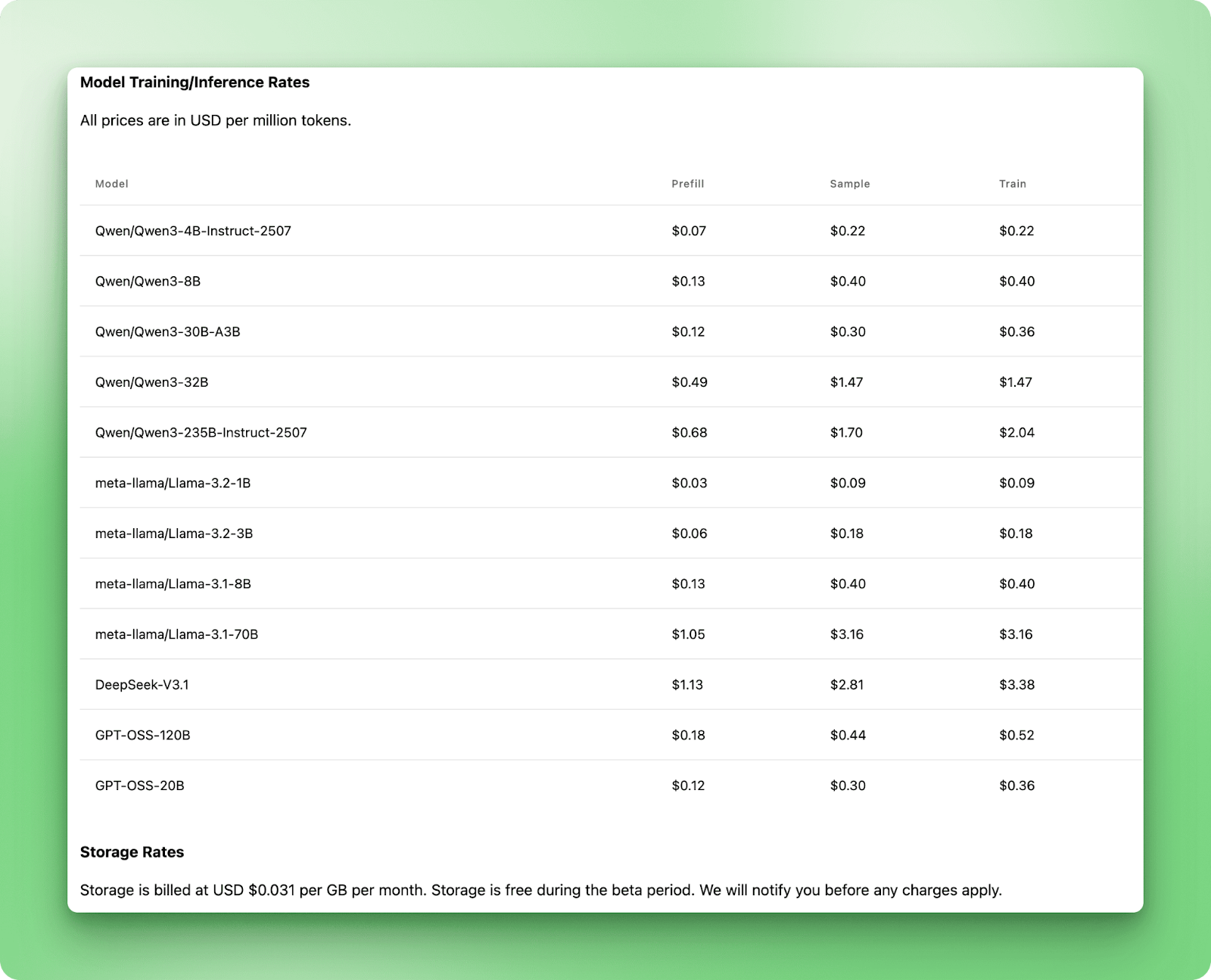Viewport: 1211px width, 980px height.
Task: Click the 'Train' column header
Action: coord(1013,184)
